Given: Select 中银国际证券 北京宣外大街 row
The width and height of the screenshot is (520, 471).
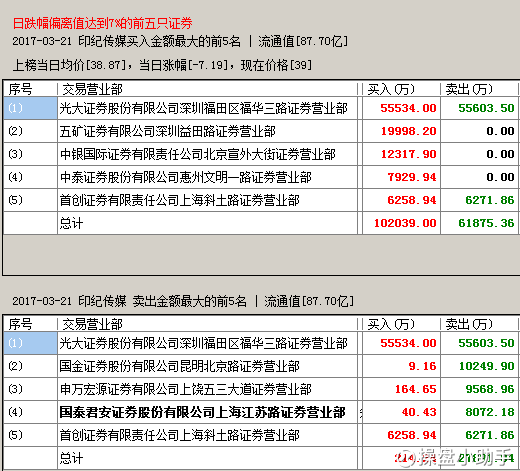Looking at the screenshot, I should 261,154.
